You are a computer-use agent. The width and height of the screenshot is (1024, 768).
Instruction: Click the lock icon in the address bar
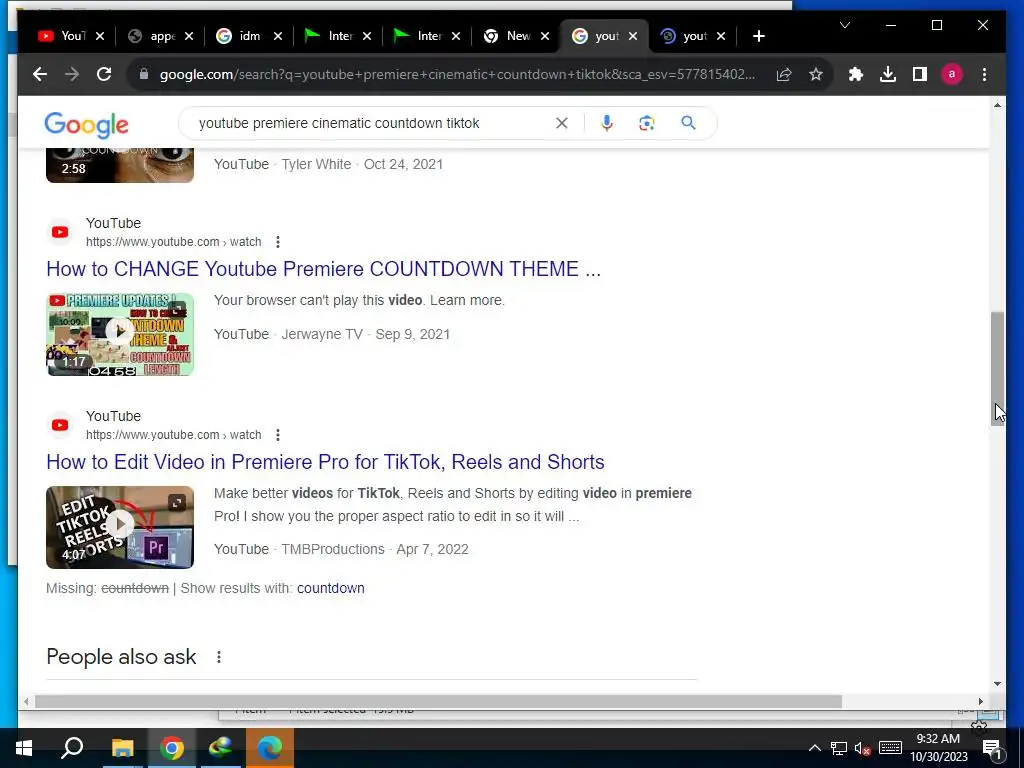(x=144, y=74)
